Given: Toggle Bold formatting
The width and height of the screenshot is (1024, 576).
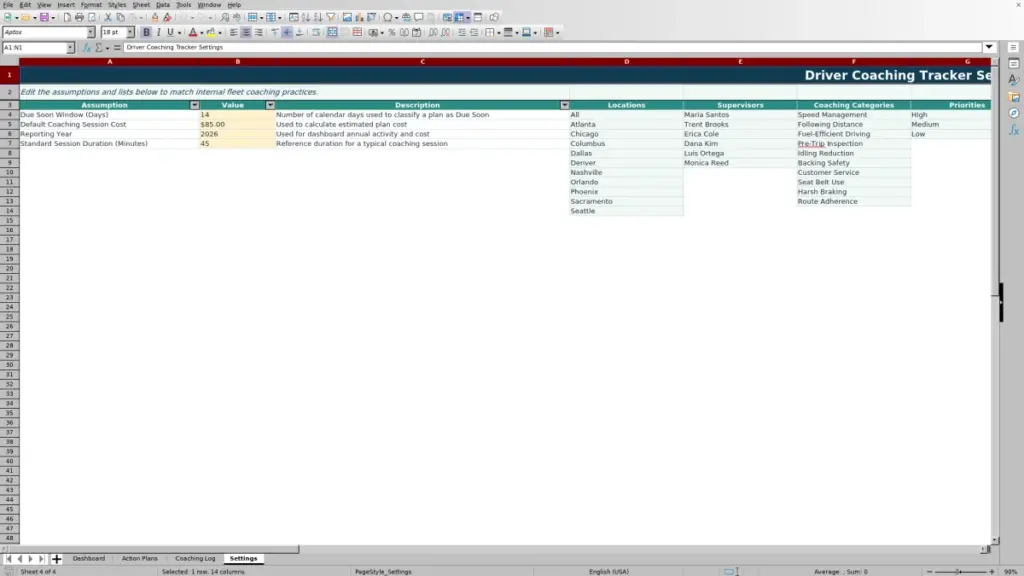Looking at the screenshot, I should pos(146,32).
